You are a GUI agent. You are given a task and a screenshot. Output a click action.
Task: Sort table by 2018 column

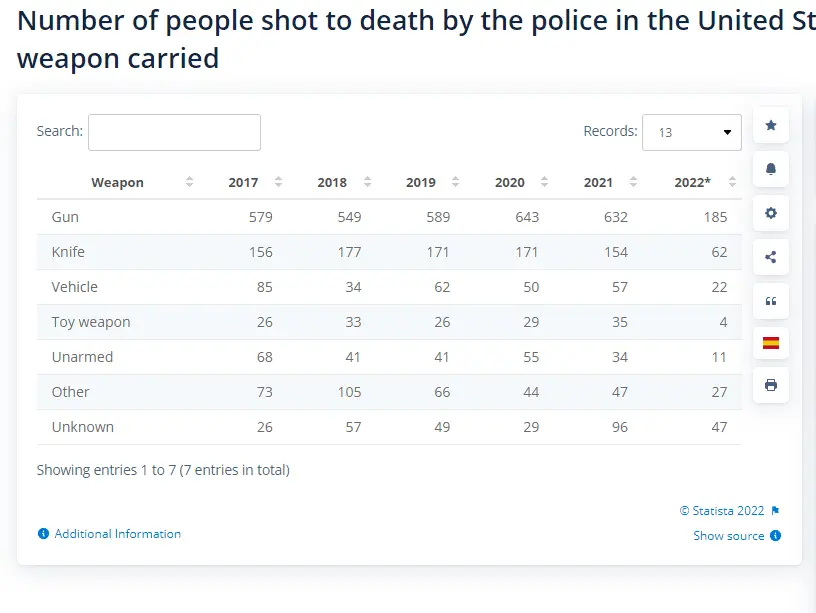[332, 182]
